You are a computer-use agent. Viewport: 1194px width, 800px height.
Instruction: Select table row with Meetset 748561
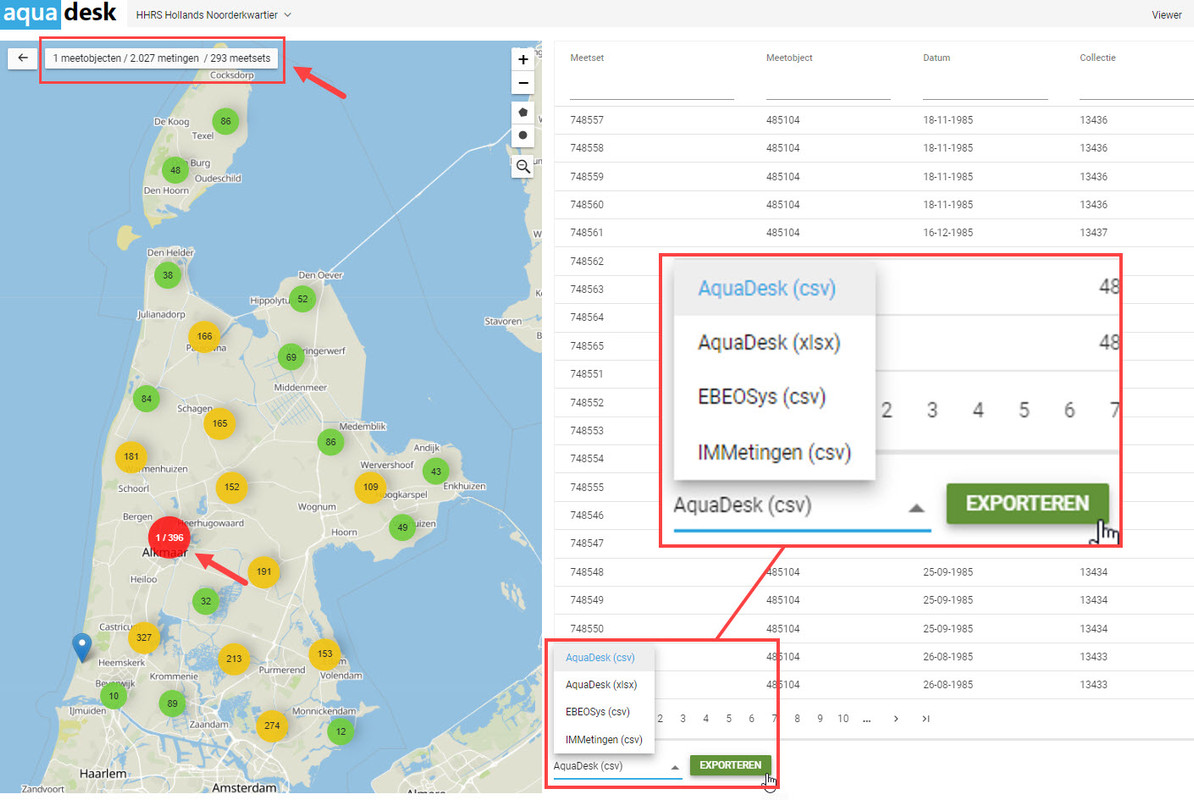coord(874,233)
